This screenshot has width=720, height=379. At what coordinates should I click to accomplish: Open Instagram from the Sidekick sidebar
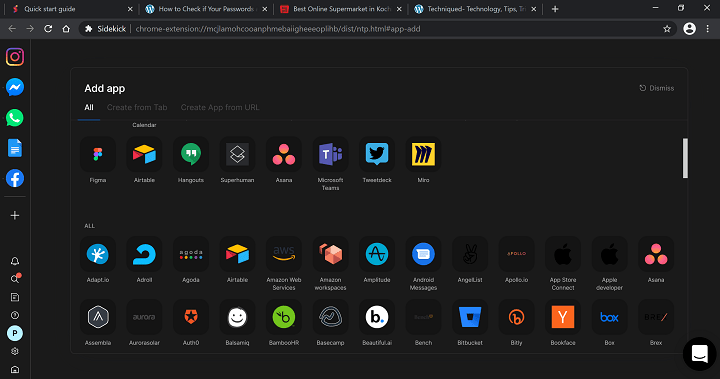[15, 57]
